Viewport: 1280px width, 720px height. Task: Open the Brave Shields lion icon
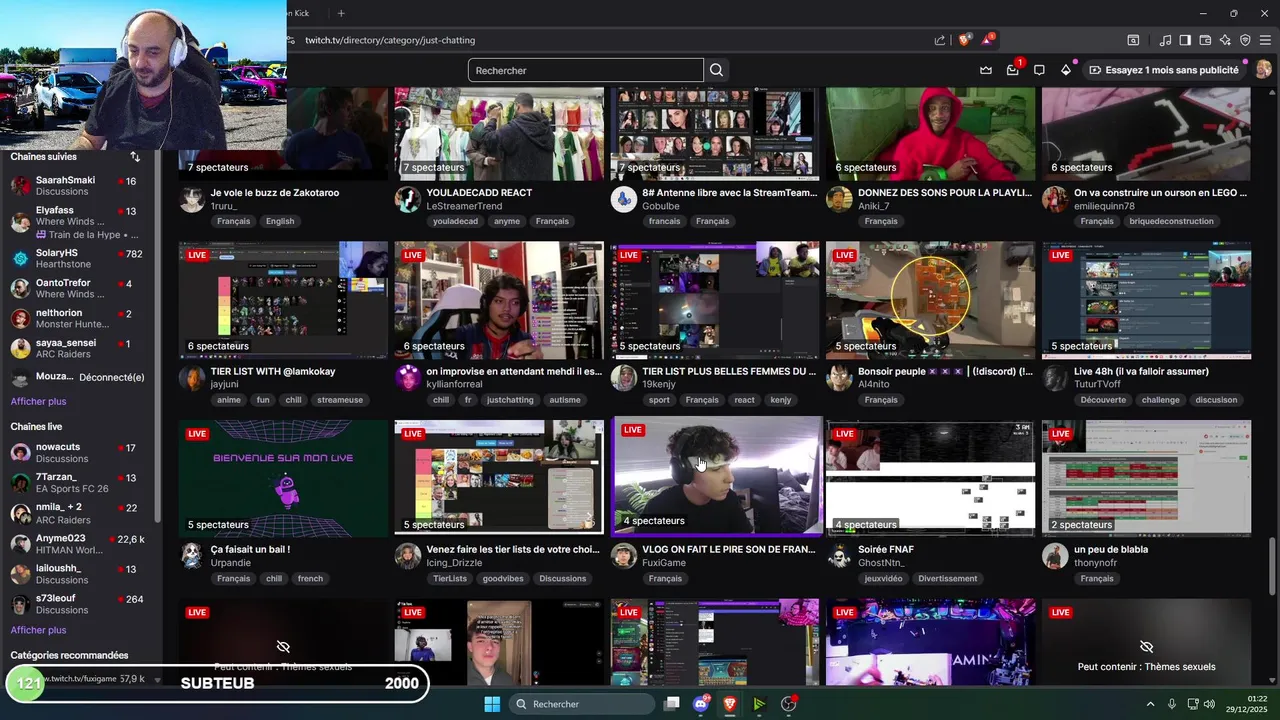click(965, 40)
